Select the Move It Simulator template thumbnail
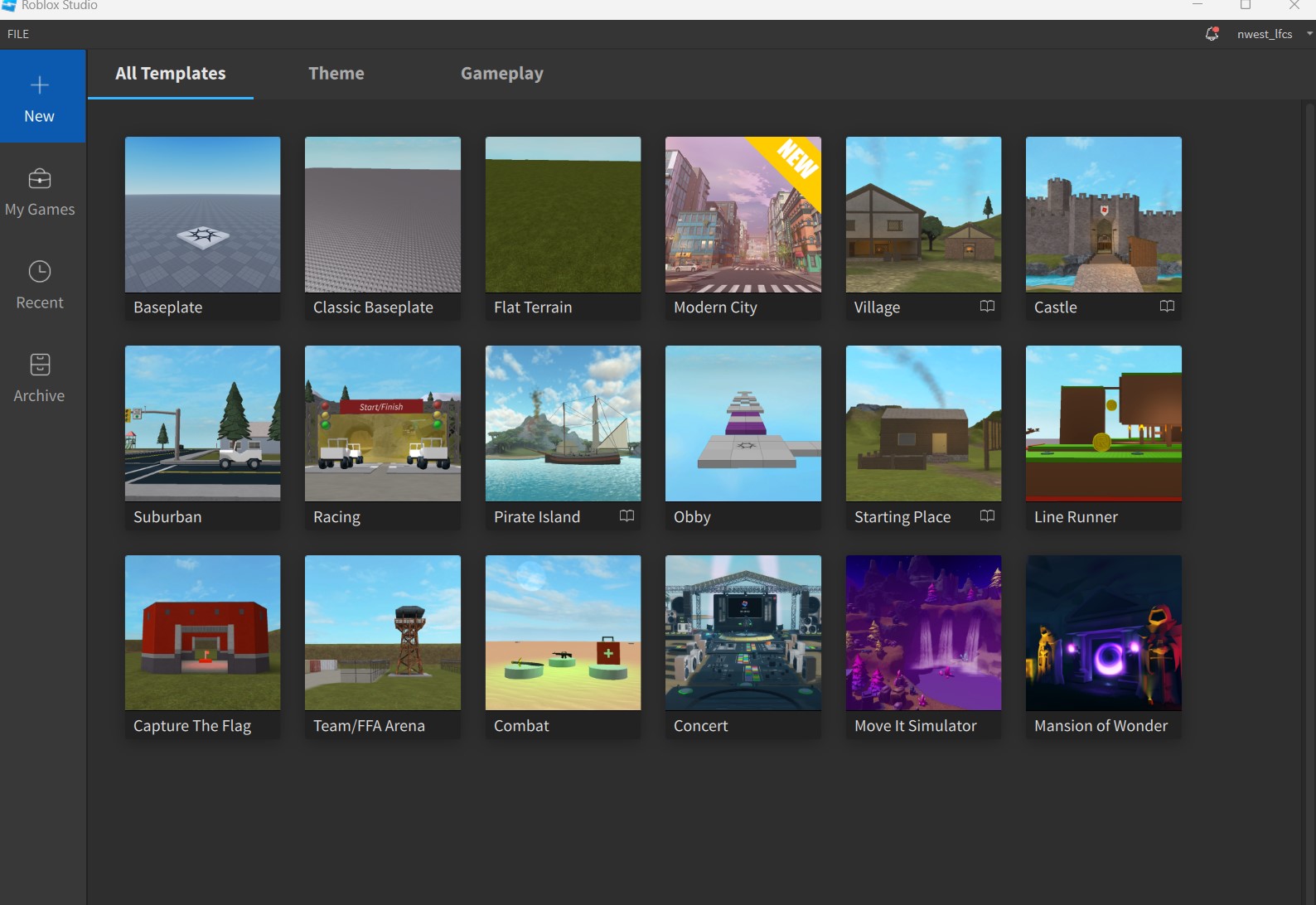The width and height of the screenshot is (1316, 905). point(924,633)
